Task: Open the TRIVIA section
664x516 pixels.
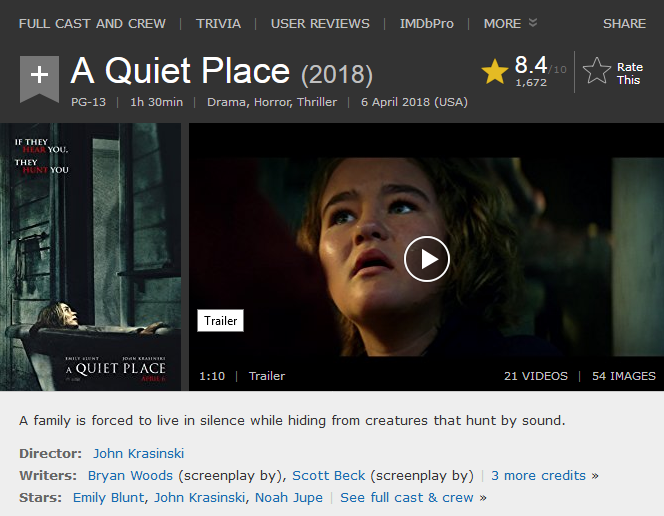Action: (218, 23)
